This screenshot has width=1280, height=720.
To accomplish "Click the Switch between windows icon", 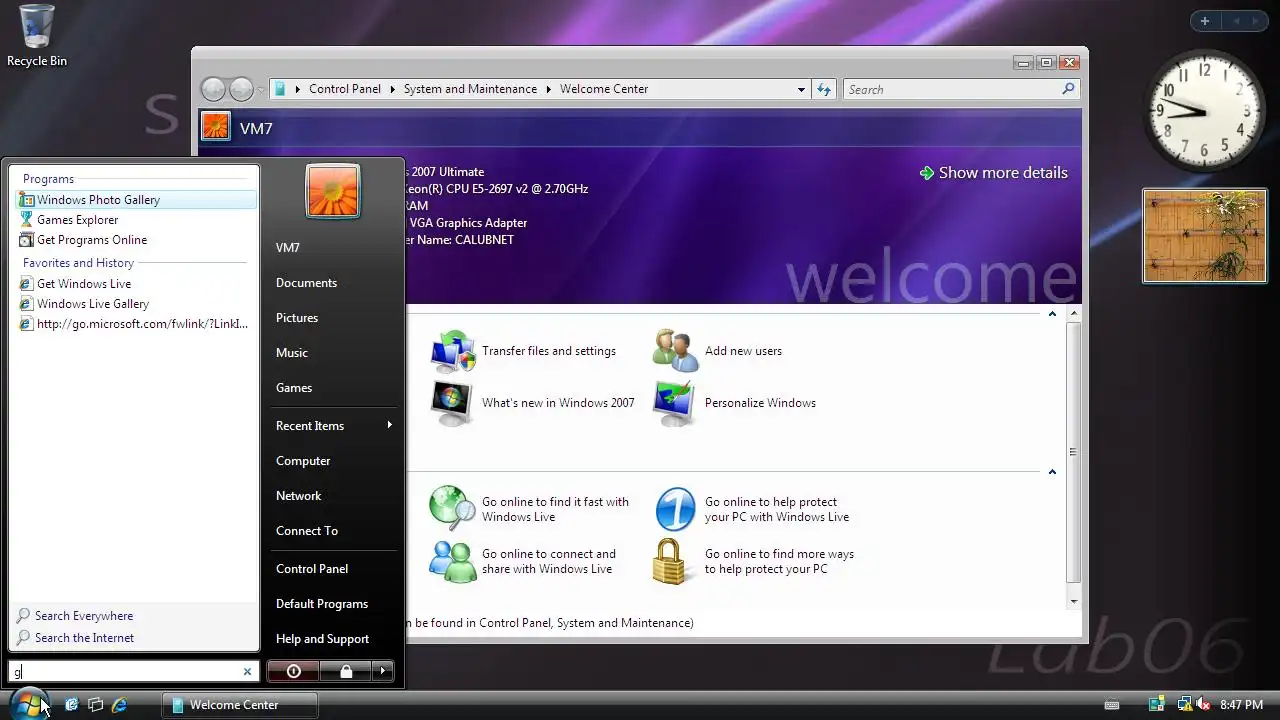I will point(96,704).
